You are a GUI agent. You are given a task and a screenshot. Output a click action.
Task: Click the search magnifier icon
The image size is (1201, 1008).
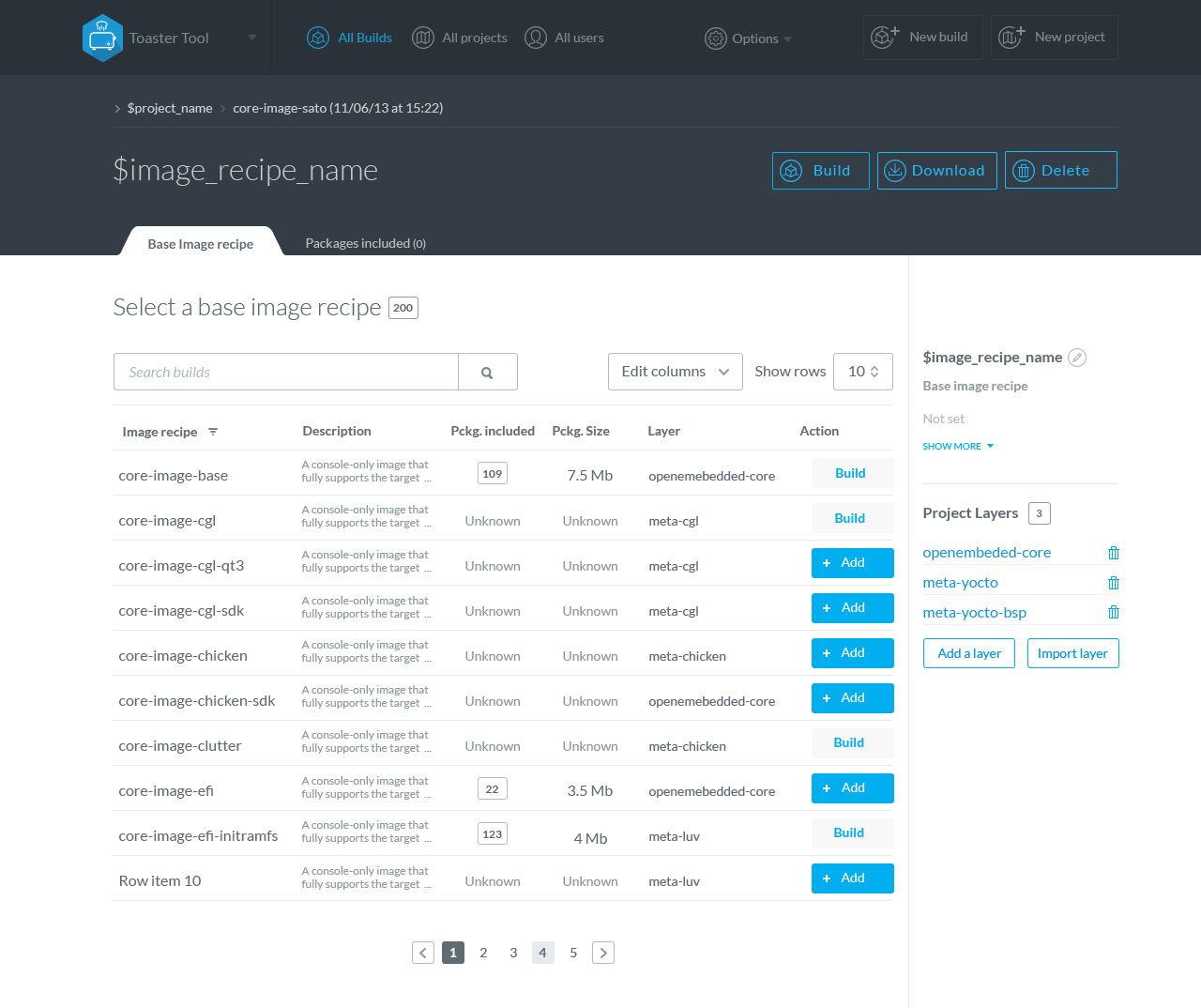coord(487,373)
